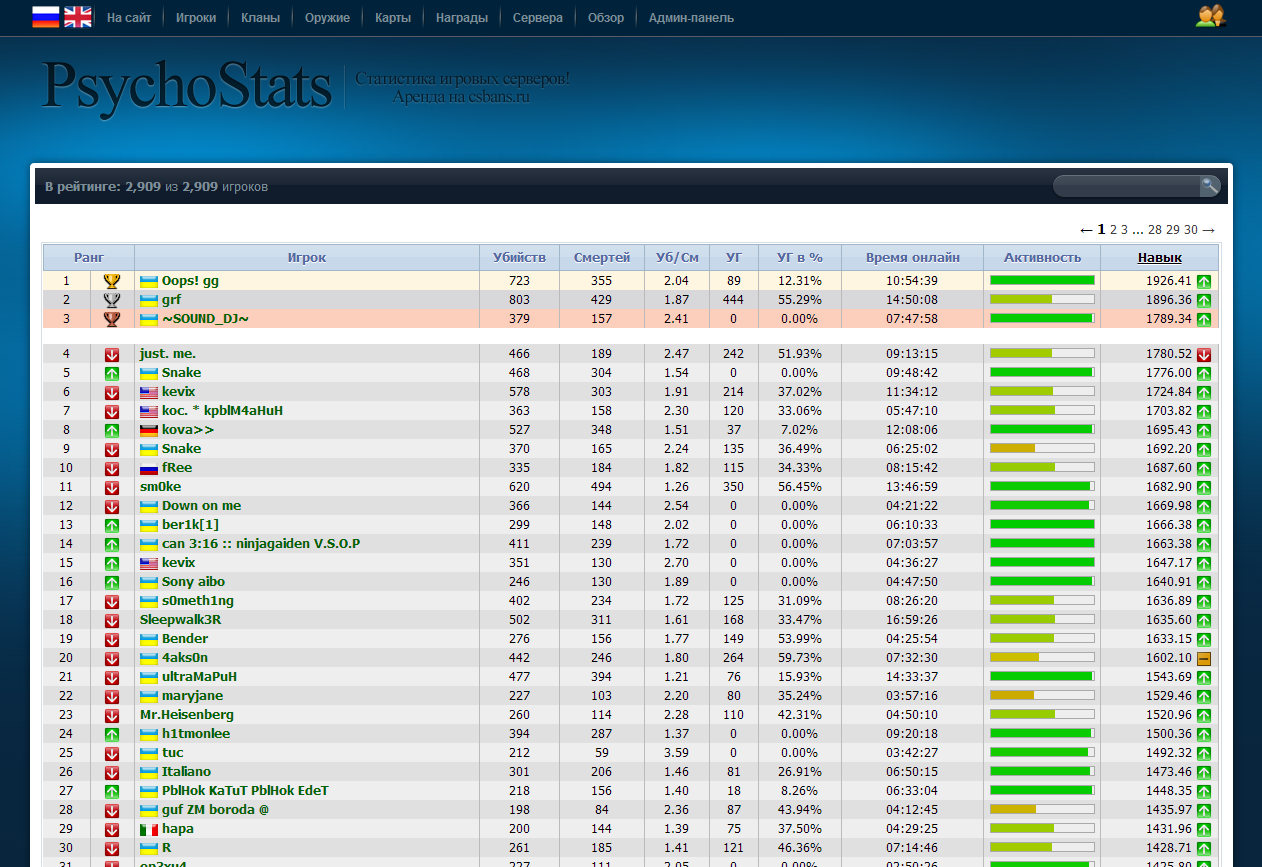
Task: Open the Игроки menu item
Action: (196, 18)
